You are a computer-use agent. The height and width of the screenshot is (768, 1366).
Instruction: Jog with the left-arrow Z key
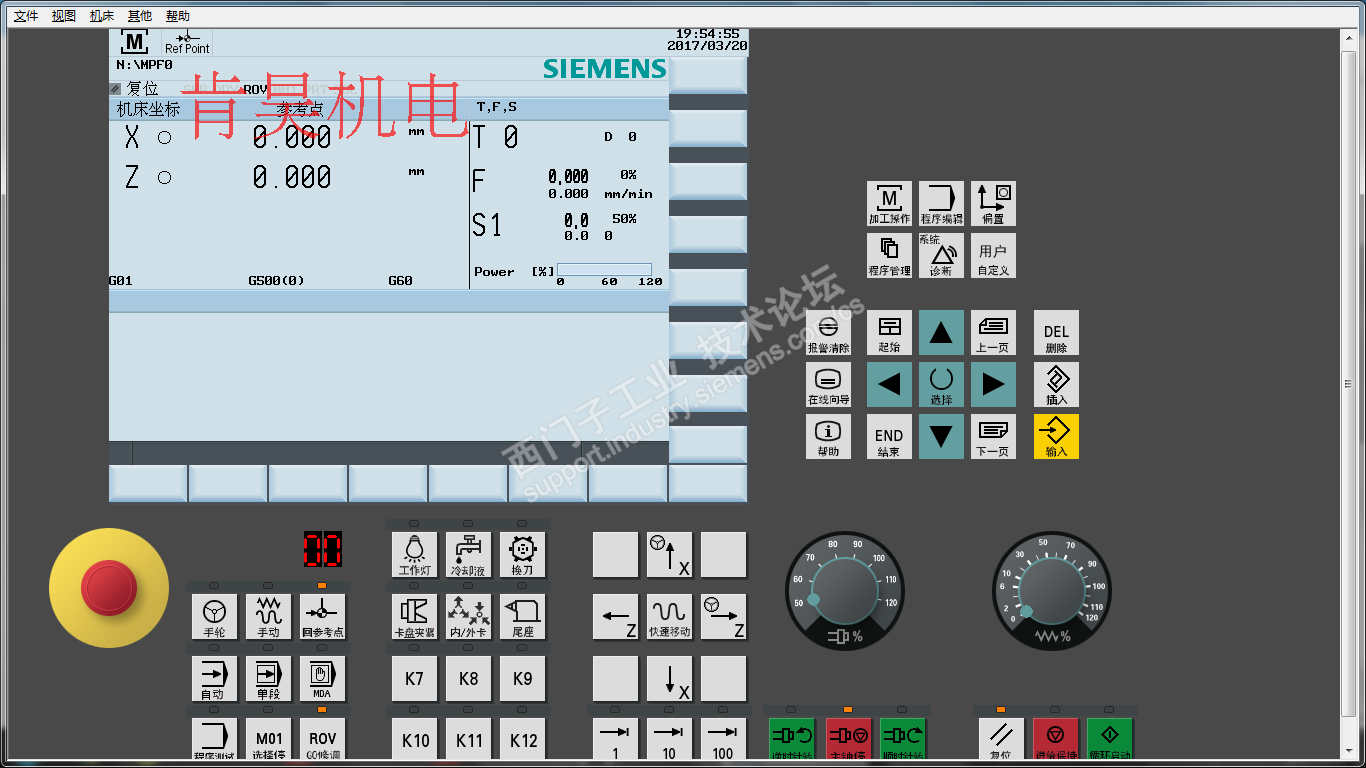point(615,617)
